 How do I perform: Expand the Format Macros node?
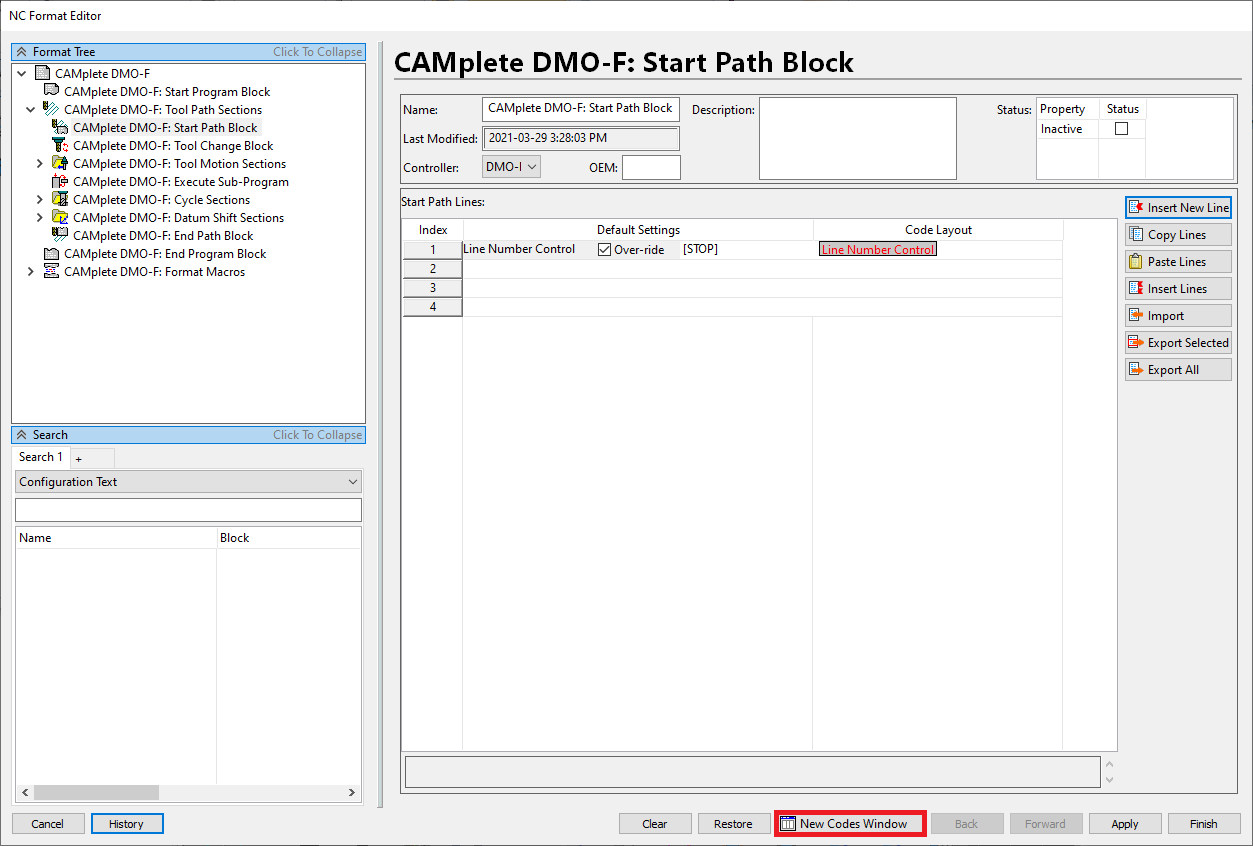[31, 272]
